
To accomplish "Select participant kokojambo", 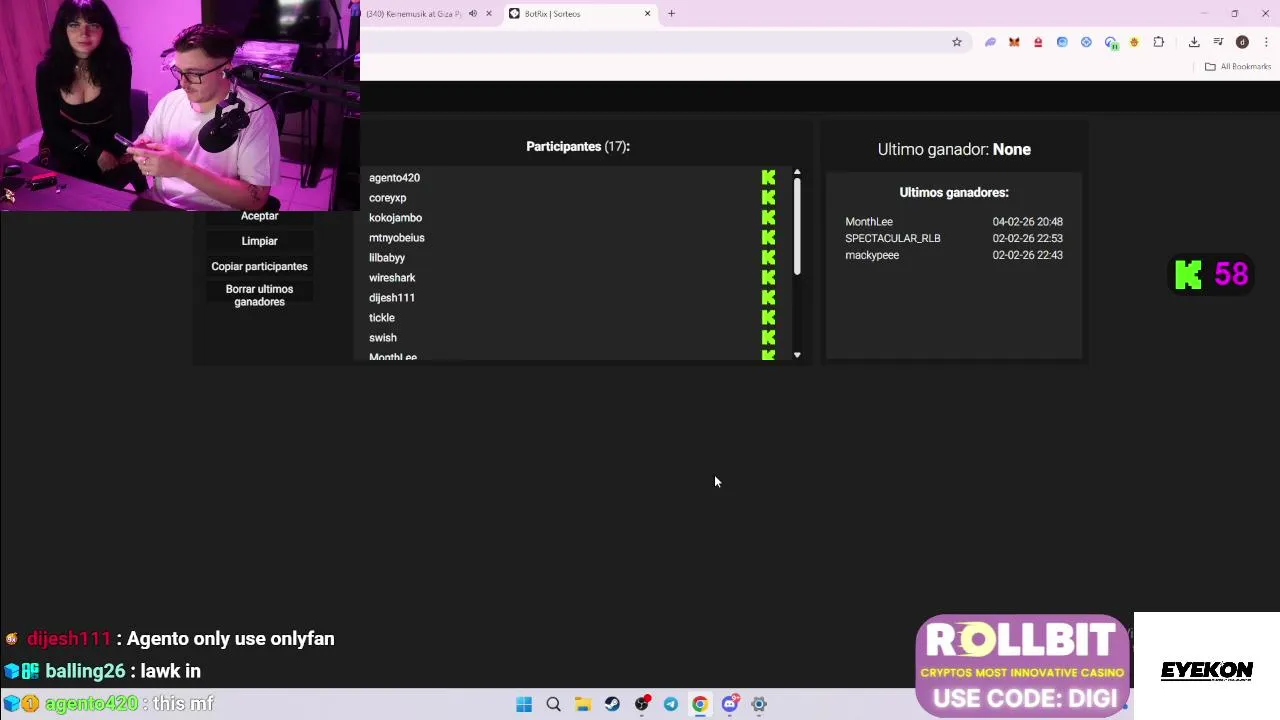I will (395, 218).
